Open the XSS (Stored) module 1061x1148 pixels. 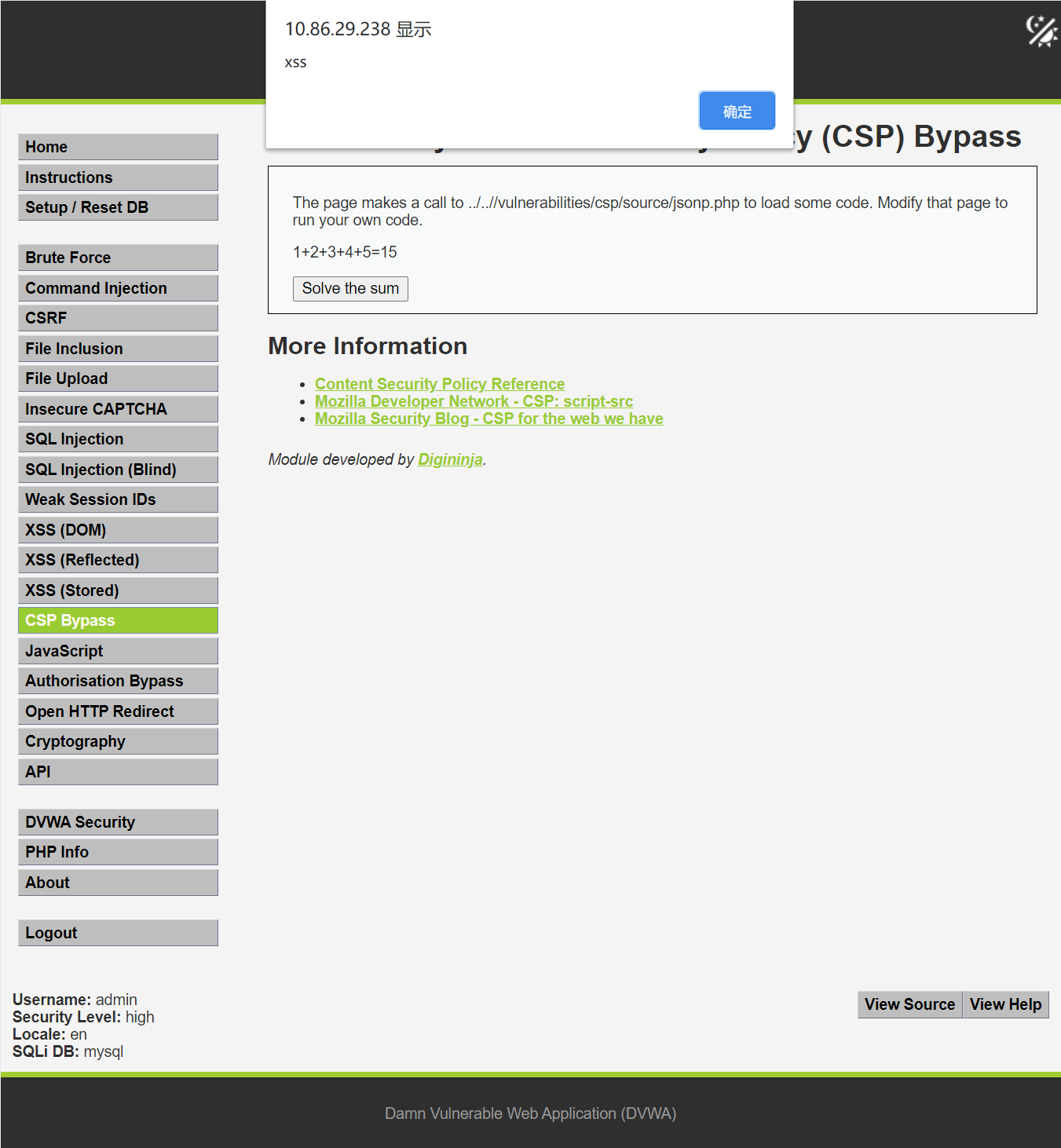pos(118,590)
